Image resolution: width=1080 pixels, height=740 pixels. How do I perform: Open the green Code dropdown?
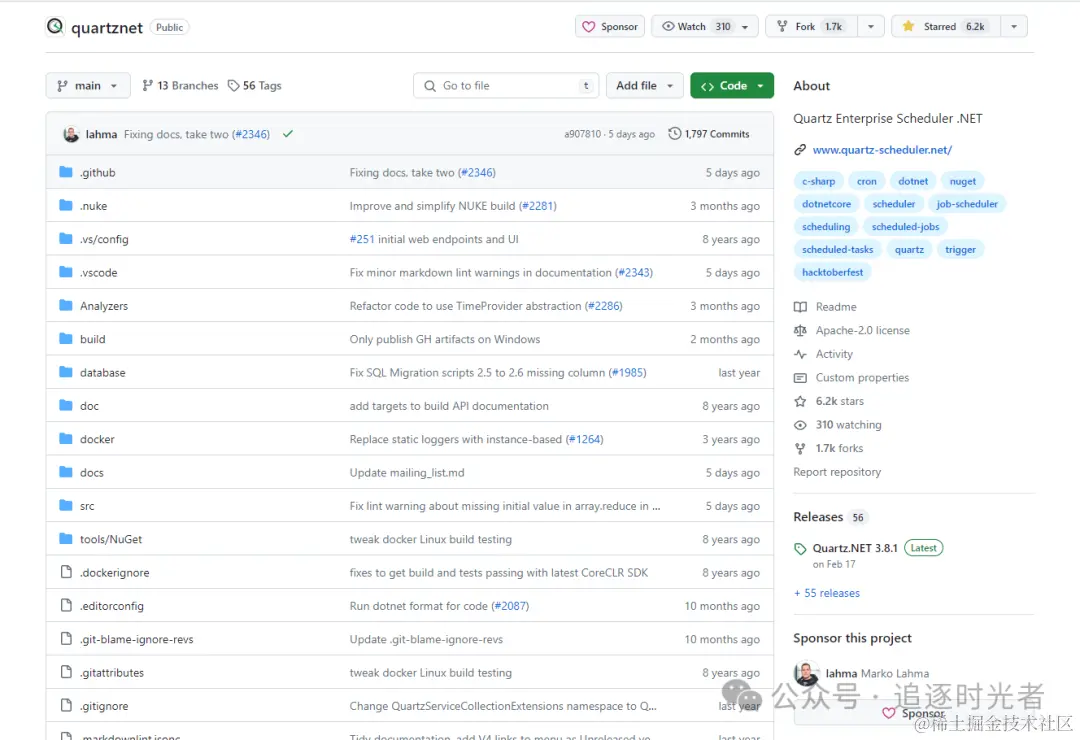[731, 85]
